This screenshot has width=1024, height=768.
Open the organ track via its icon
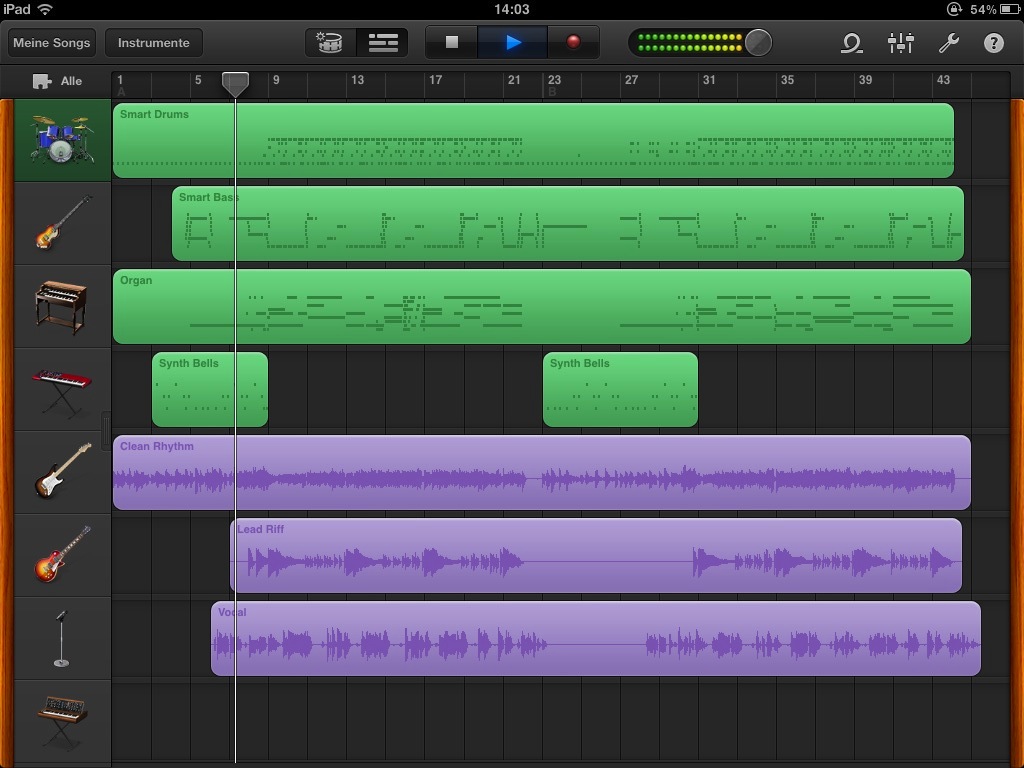click(x=60, y=305)
